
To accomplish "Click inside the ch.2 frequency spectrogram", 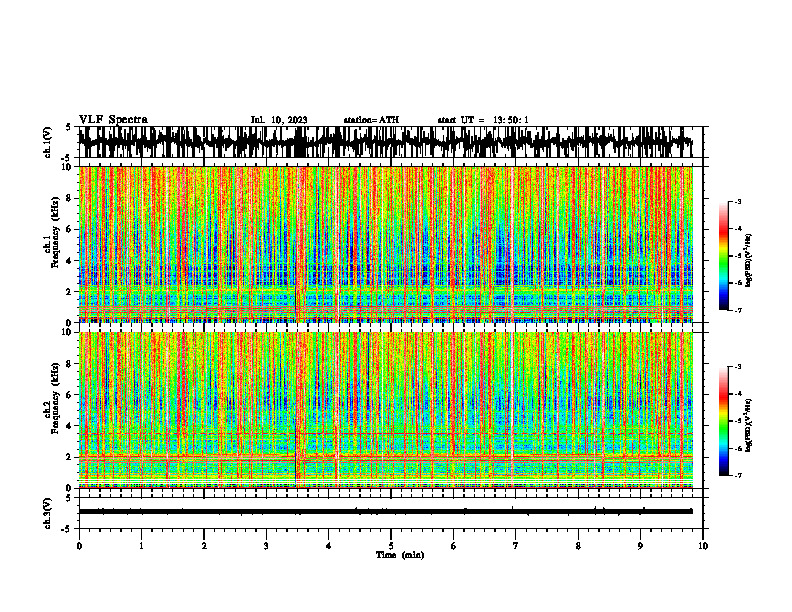I will click(386, 410).
